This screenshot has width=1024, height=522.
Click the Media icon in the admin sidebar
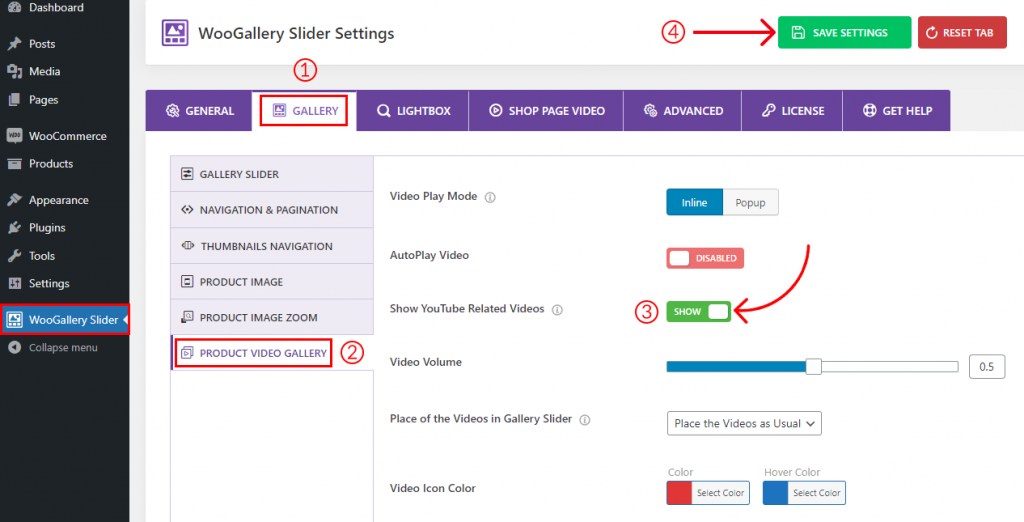(14, 71)
